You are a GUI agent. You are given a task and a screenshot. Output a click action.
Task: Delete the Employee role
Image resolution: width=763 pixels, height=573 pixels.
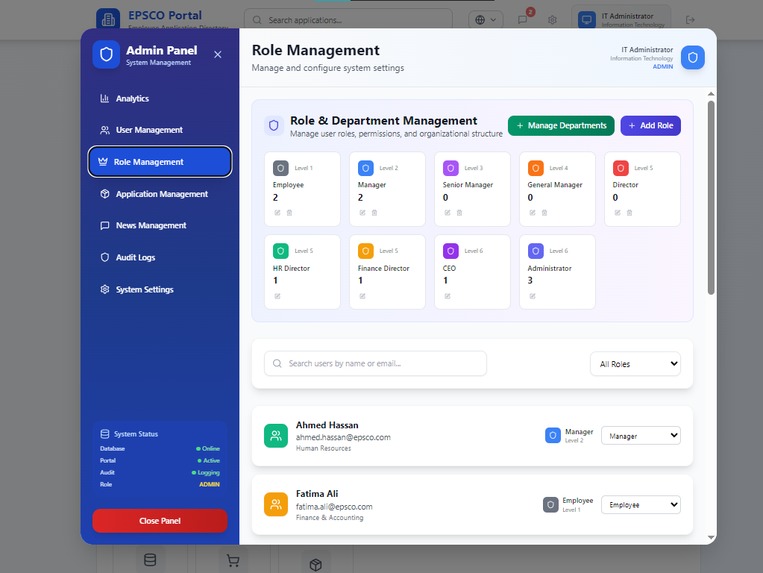pos(290,213)
